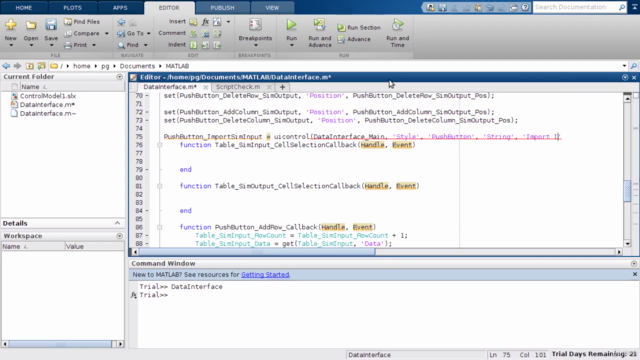Click the quick access paste icon

click(478, 7)
